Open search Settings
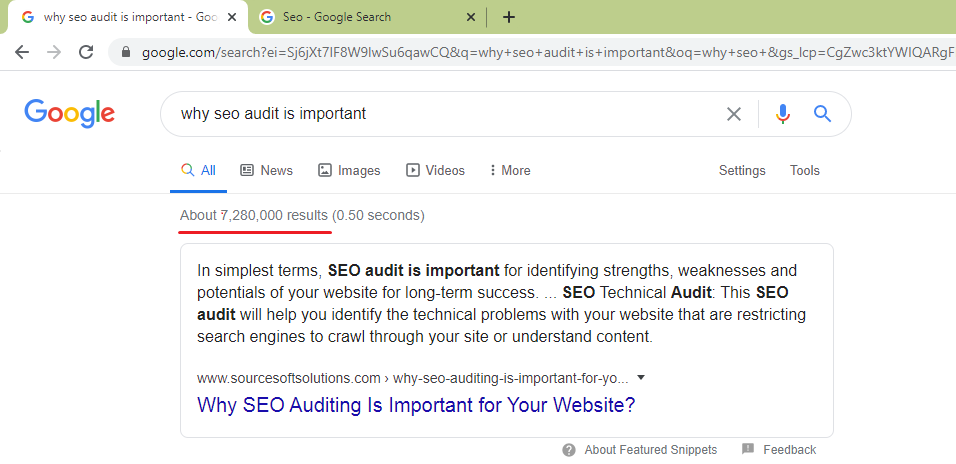The width and height of the screenshot is (956, 464). coord(742,171)
